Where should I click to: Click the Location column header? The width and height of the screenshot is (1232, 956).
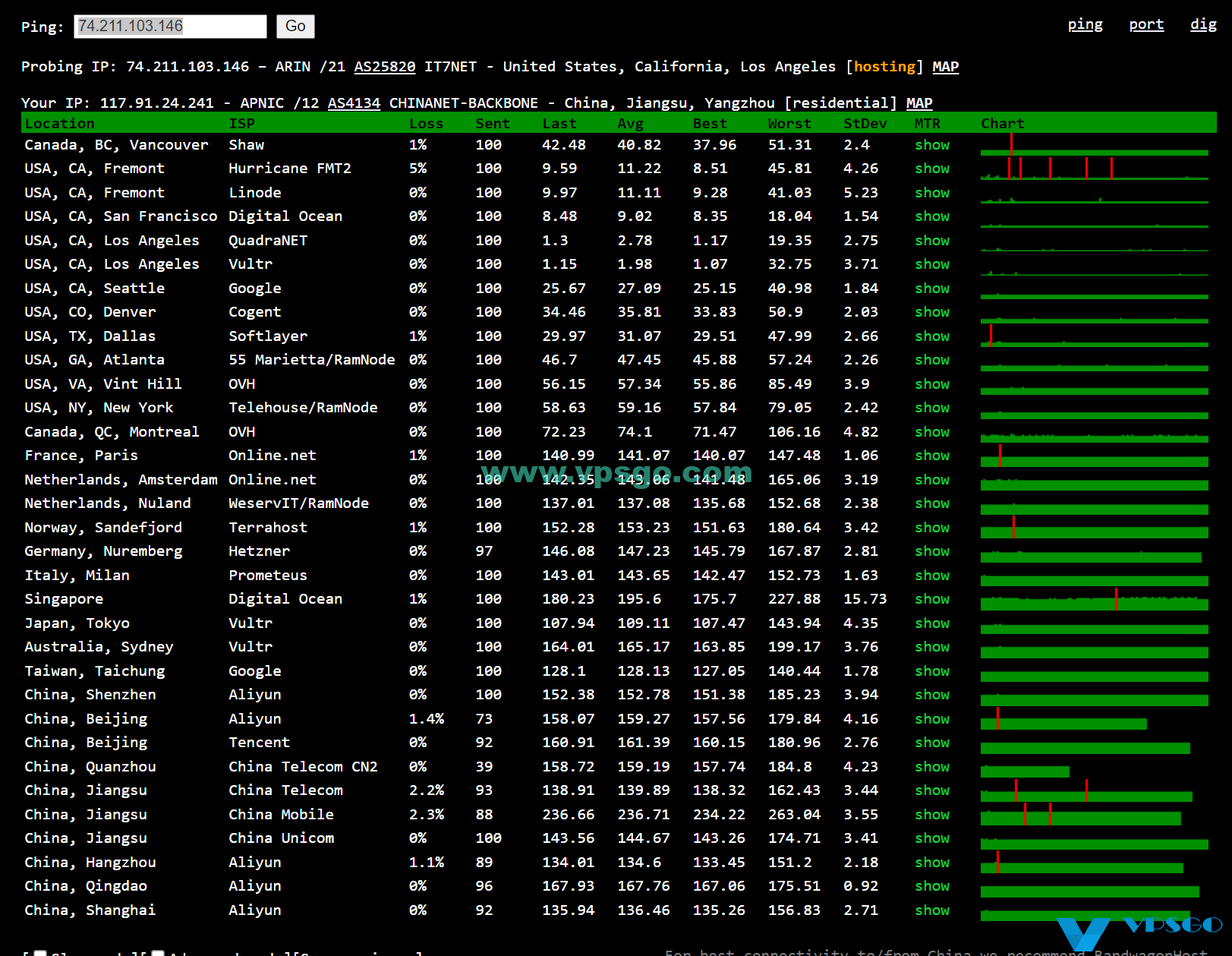[x=60, y=124]
